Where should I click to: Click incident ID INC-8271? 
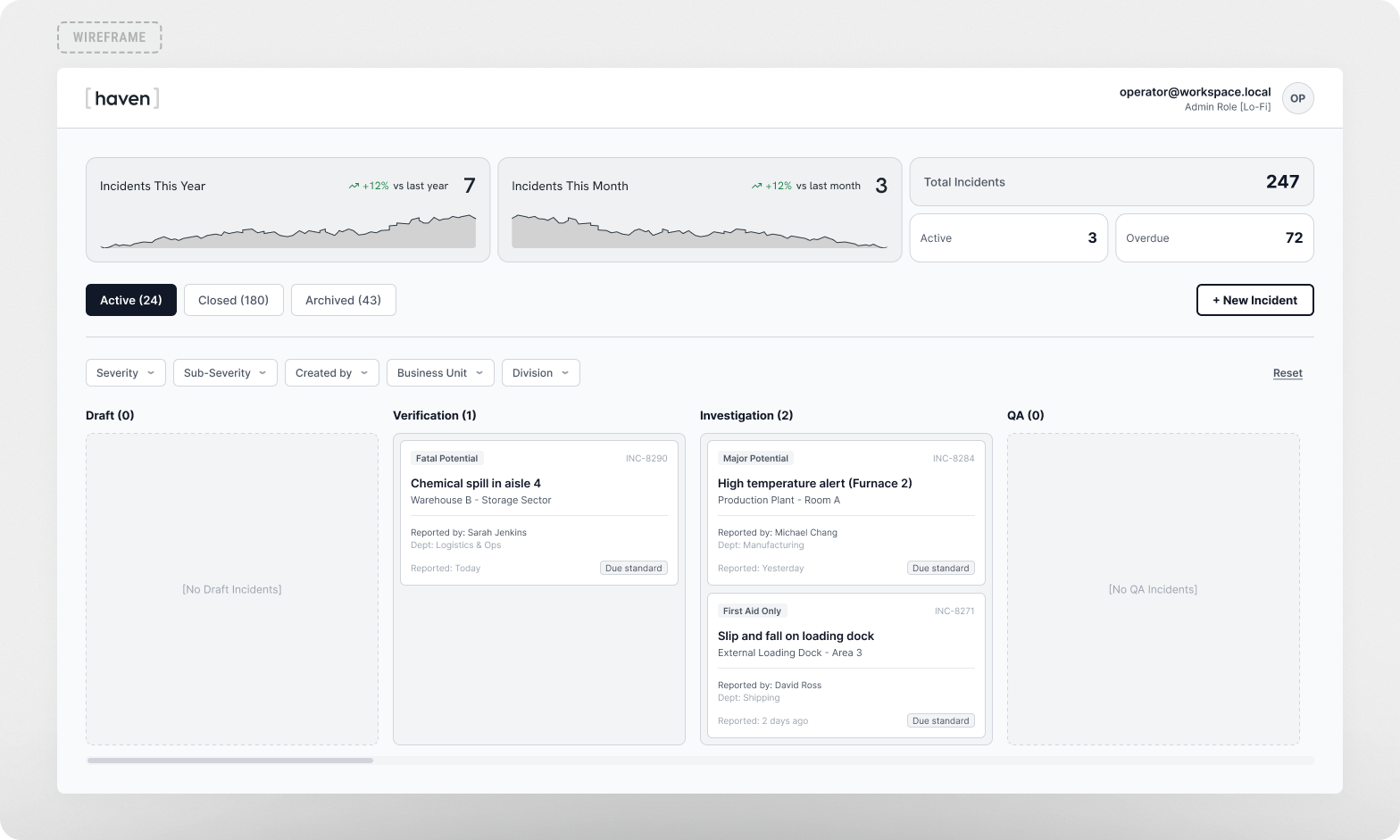point(954,611)
